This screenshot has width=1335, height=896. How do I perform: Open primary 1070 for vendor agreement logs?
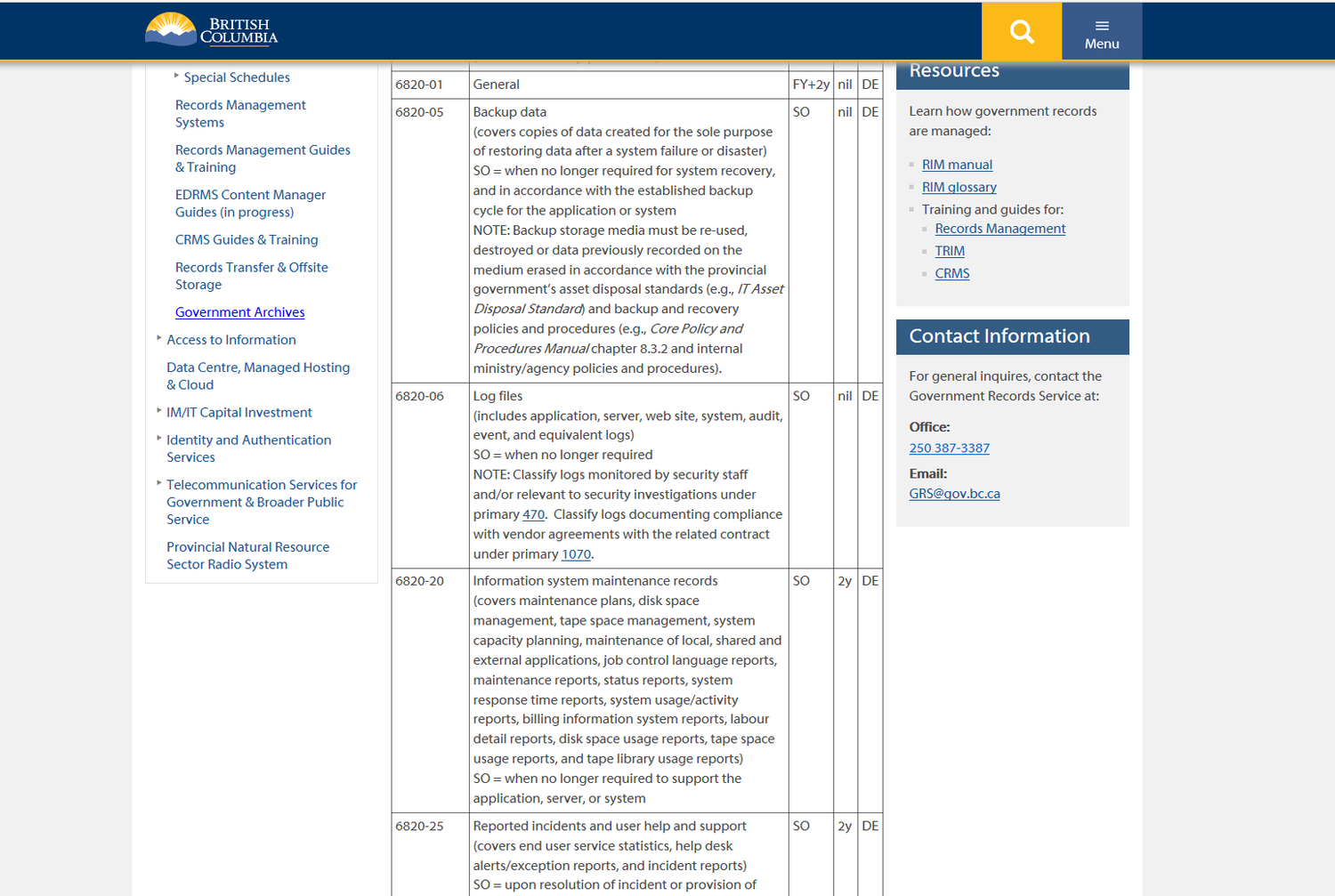coord(576,553)
